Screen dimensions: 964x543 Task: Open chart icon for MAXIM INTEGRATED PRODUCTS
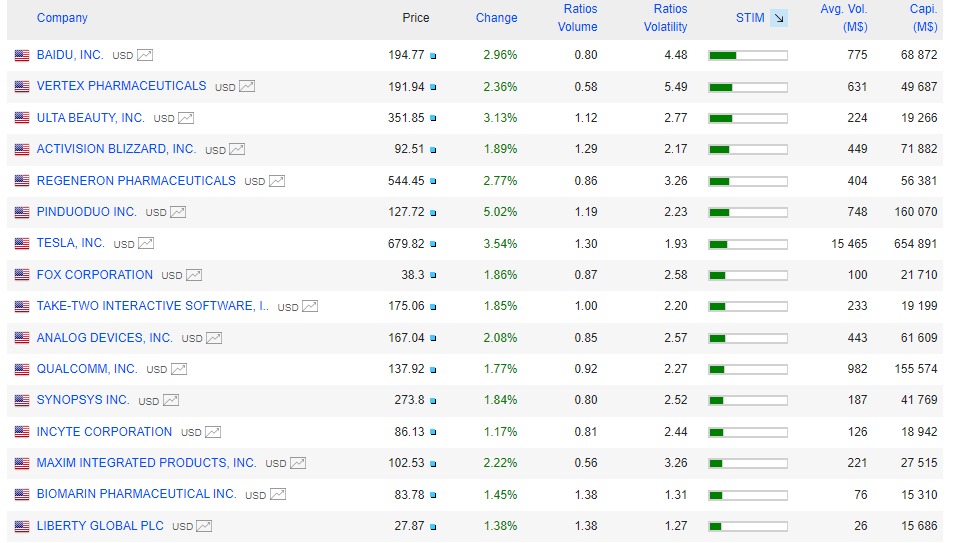(298, 463)
